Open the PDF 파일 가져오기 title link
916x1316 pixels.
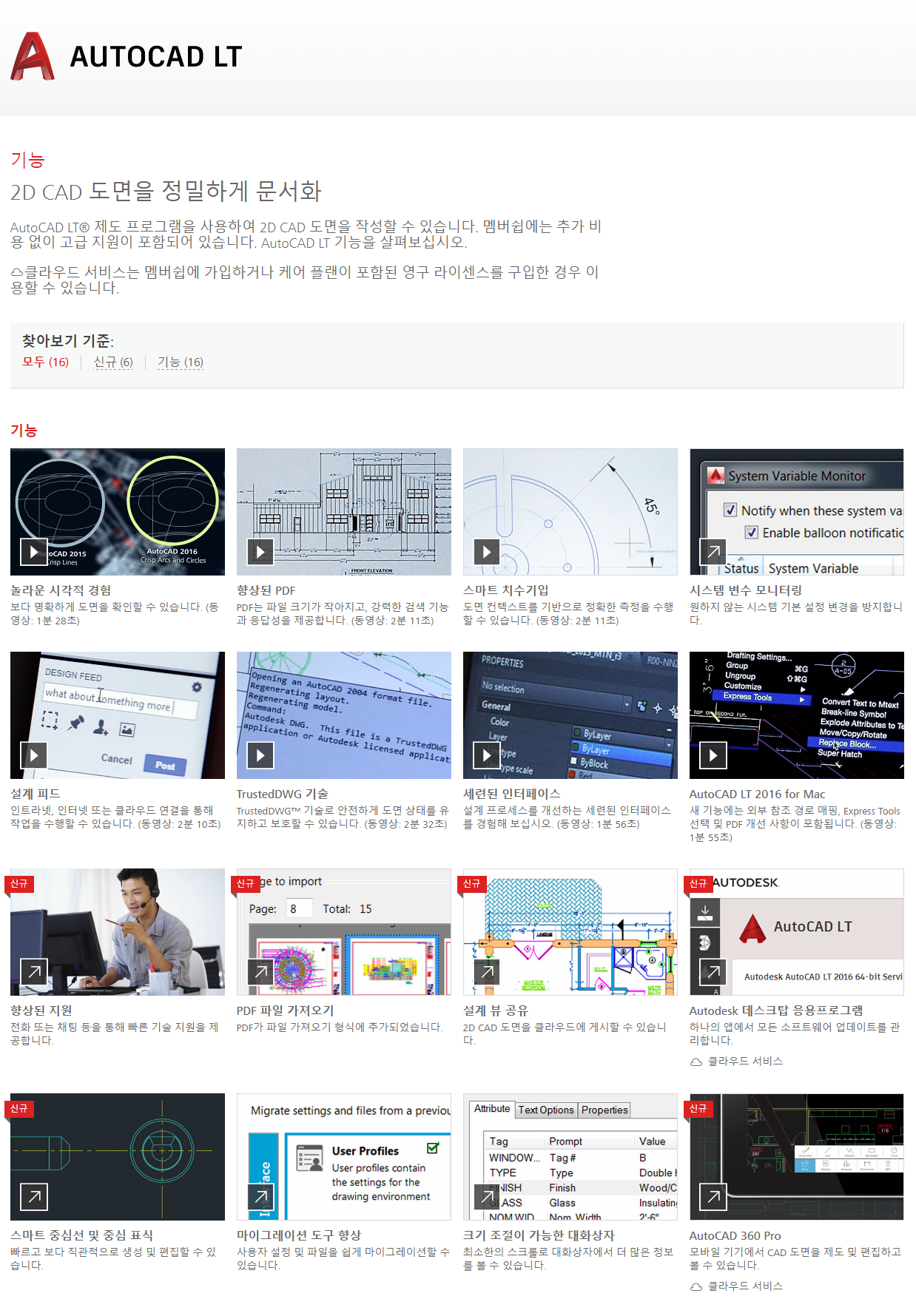285,1010
